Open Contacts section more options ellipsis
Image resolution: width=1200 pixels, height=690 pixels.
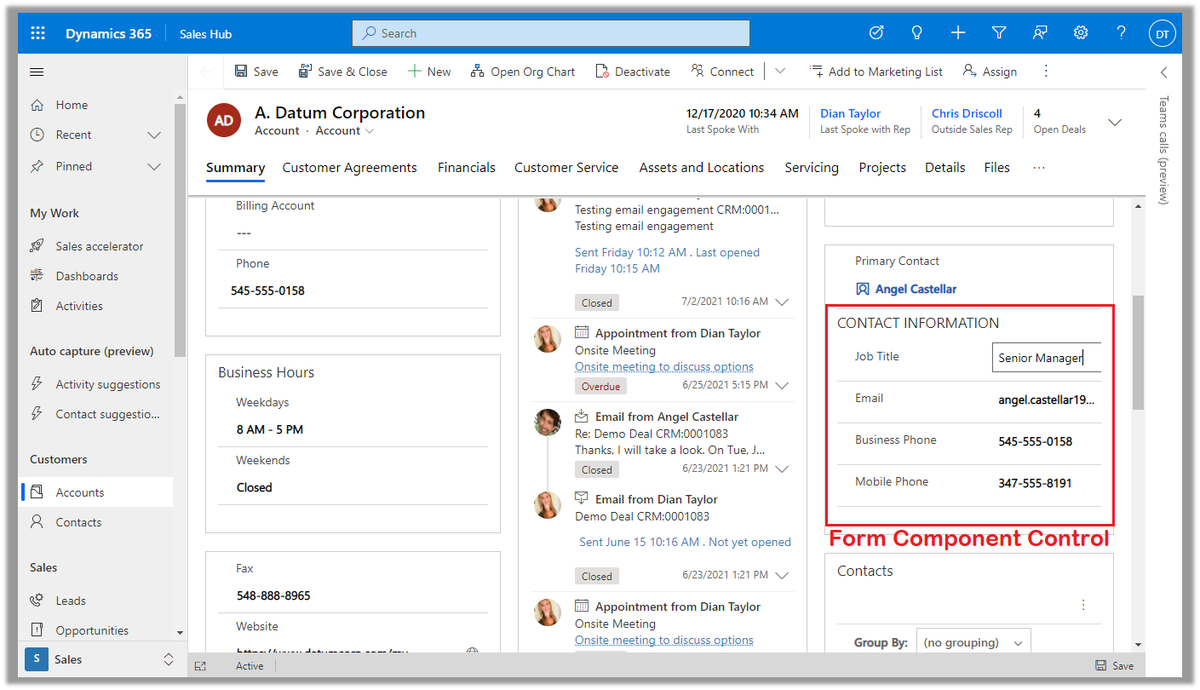pyautogui.click(x=1083, y=605)
